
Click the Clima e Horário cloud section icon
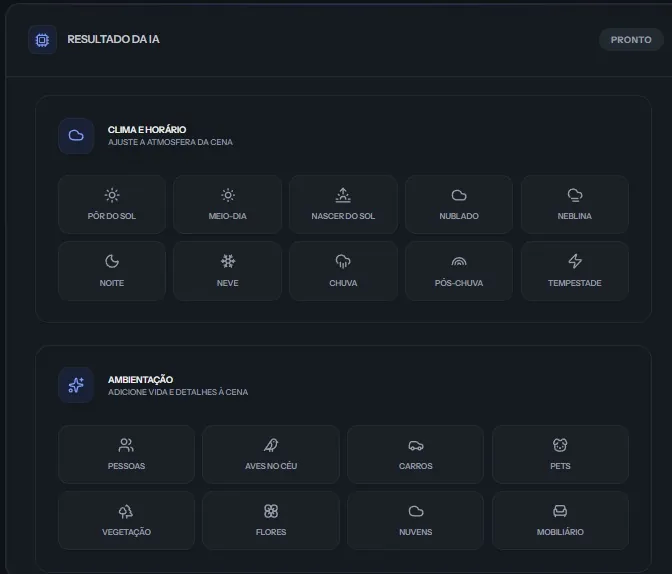click(76, 136)
